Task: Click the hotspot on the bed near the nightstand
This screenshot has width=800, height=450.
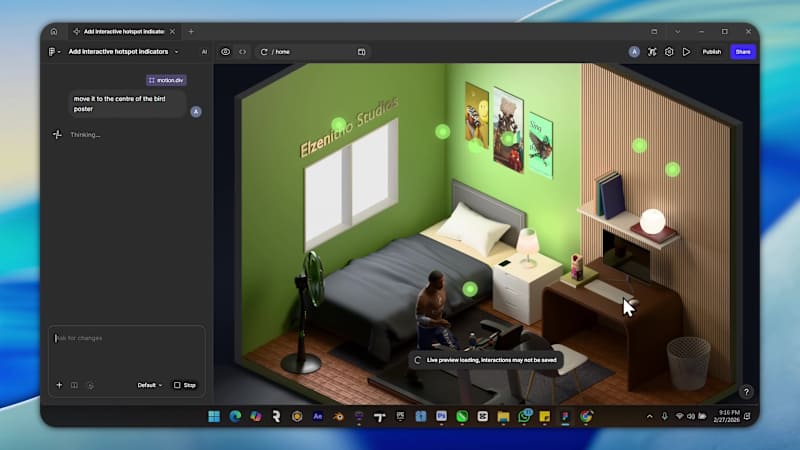Action: tap(470, 289)
